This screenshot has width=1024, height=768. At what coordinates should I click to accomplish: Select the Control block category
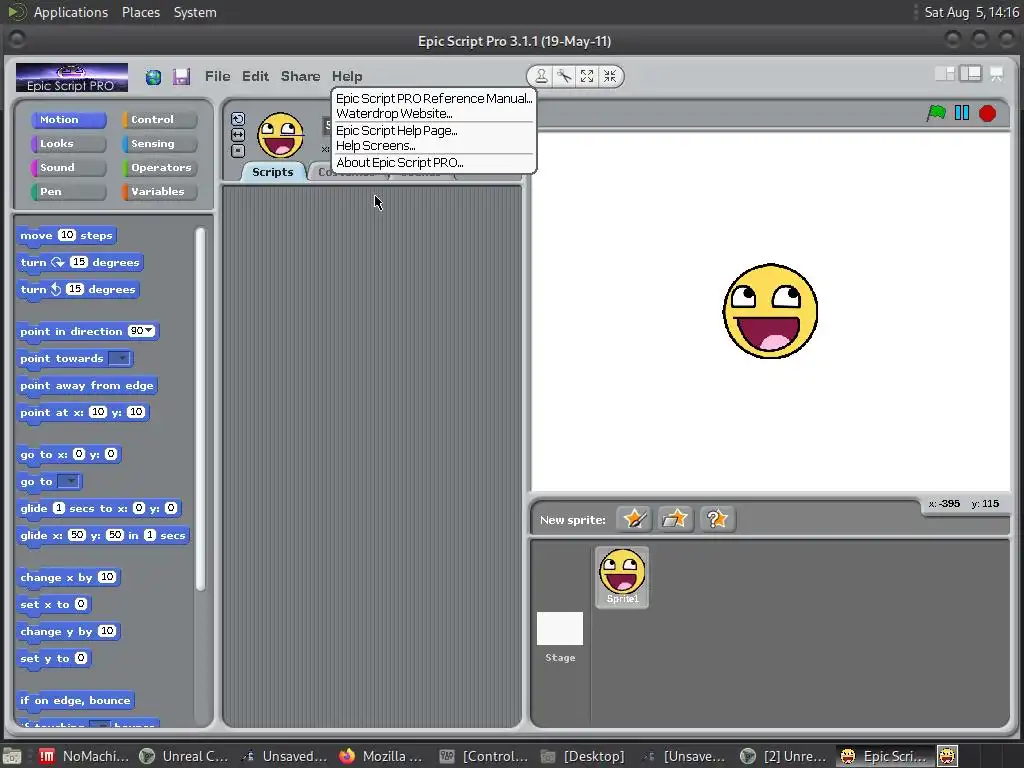[159, 120]
